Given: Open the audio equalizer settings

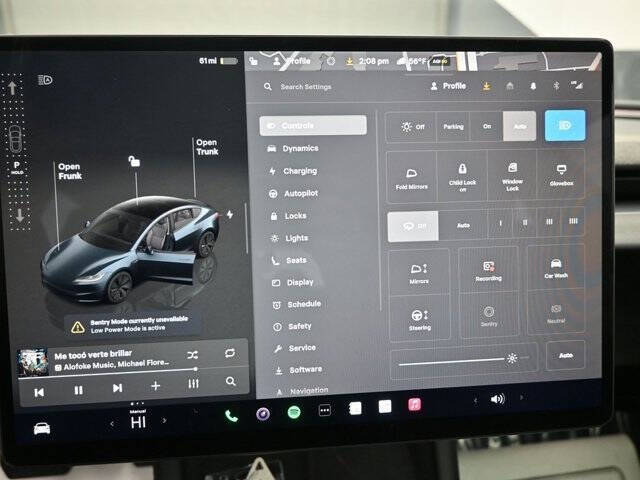Looking at the screenshot, I should click(193, 384).
